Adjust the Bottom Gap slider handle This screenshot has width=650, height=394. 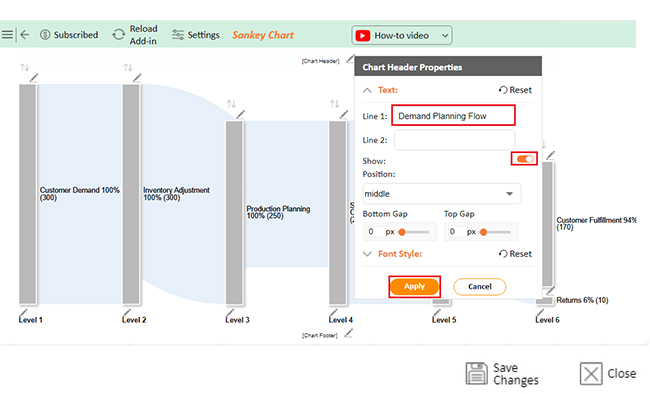click(402, 232)
